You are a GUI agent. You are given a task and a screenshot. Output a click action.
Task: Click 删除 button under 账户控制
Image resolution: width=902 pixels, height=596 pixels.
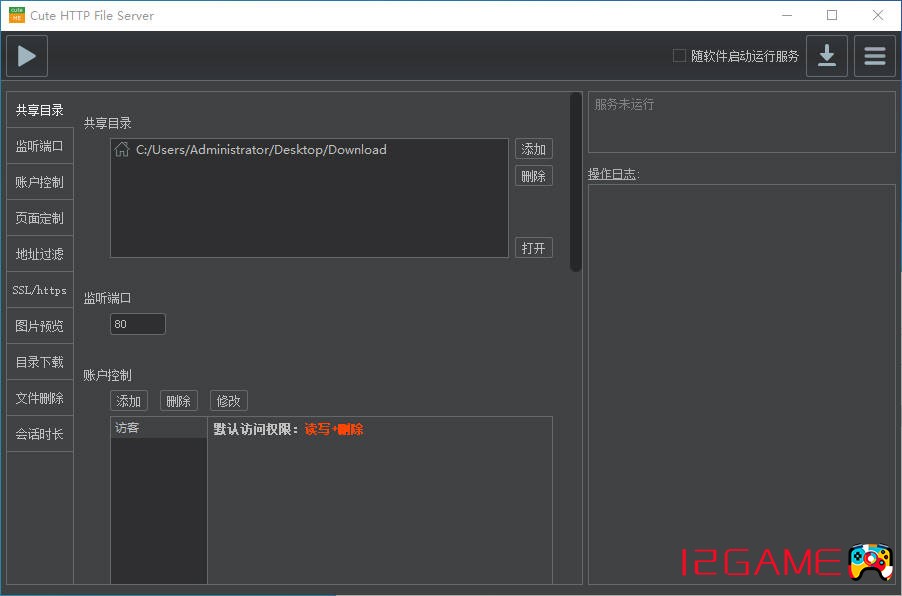178,400
